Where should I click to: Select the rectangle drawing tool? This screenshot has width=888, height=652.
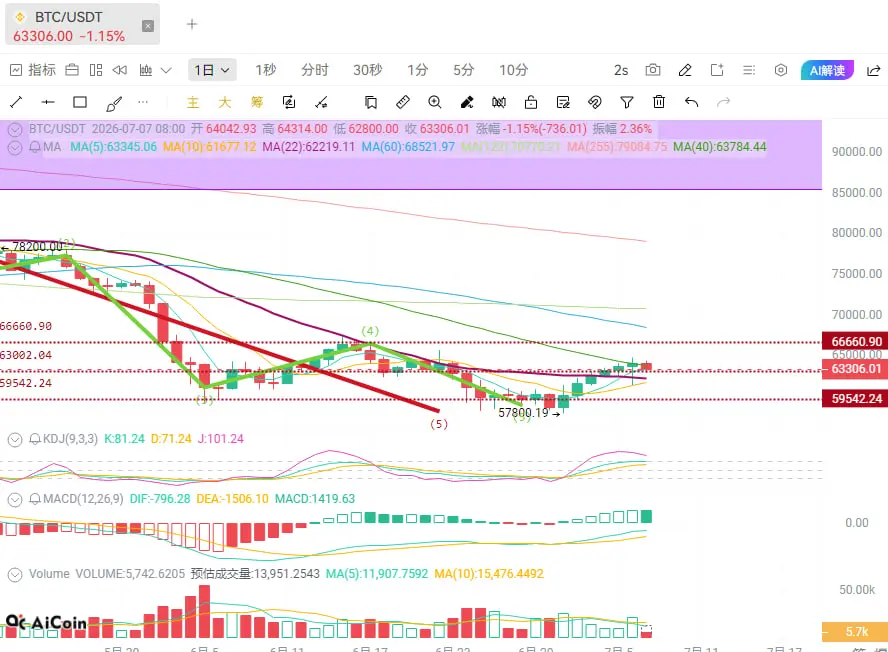coord(80,102)
